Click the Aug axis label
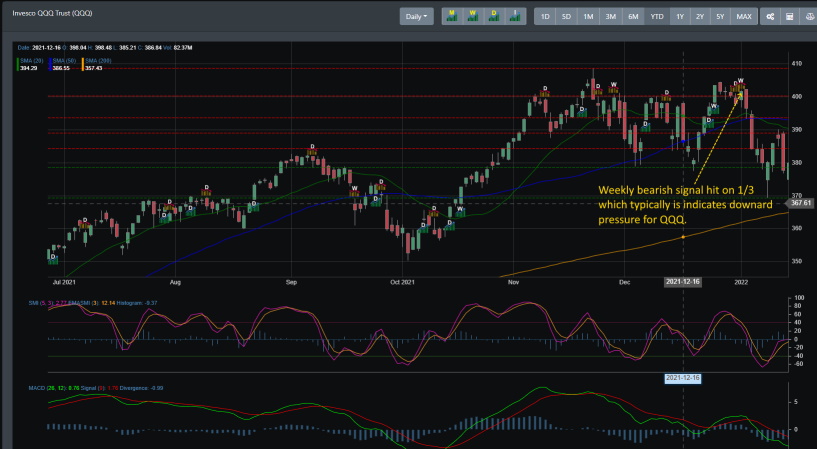 click(x=175, y=282)
